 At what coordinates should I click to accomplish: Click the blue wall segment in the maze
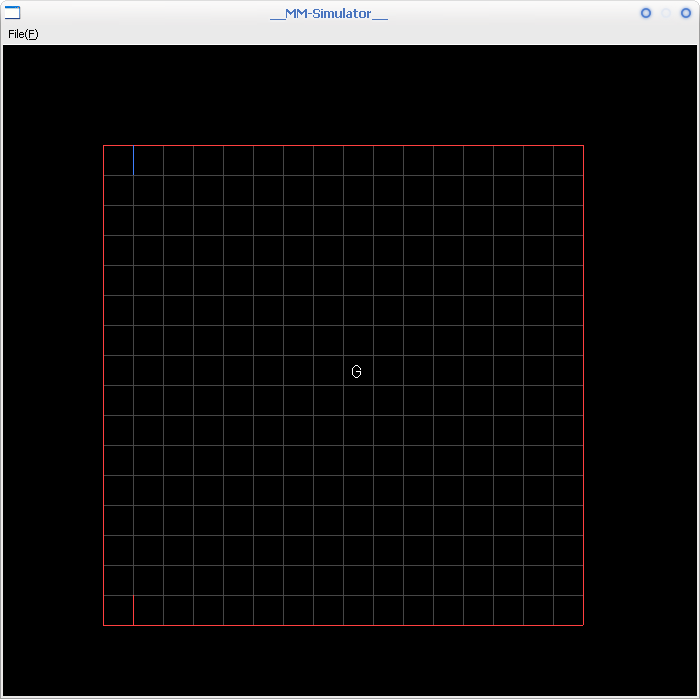pyautogui.click(x=133, y=160)
